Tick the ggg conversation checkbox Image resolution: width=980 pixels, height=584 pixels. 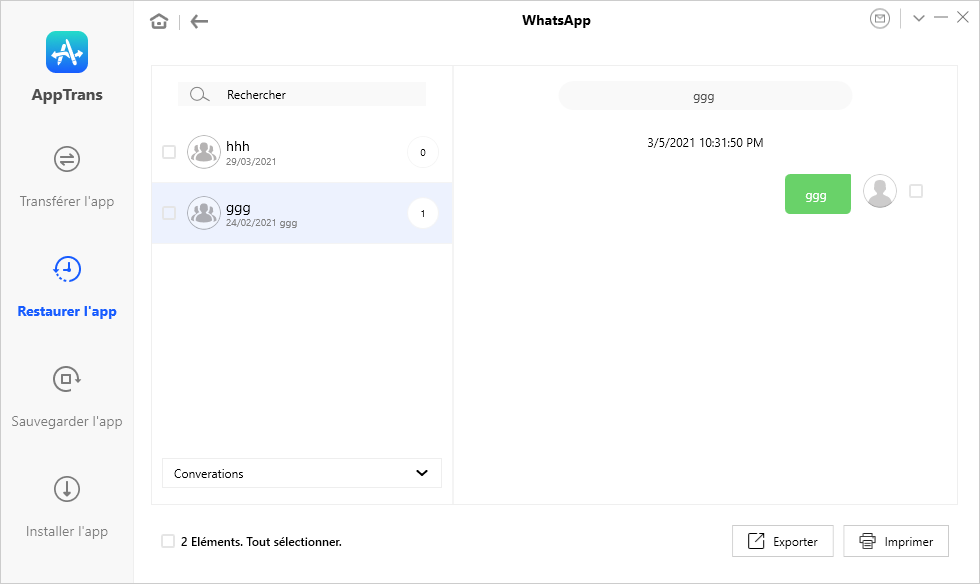(x=169, y=213)
